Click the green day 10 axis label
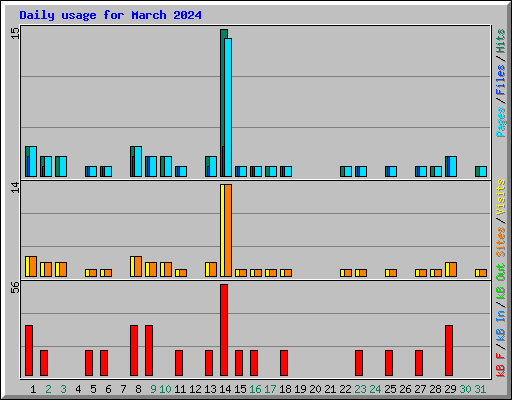 165,389
